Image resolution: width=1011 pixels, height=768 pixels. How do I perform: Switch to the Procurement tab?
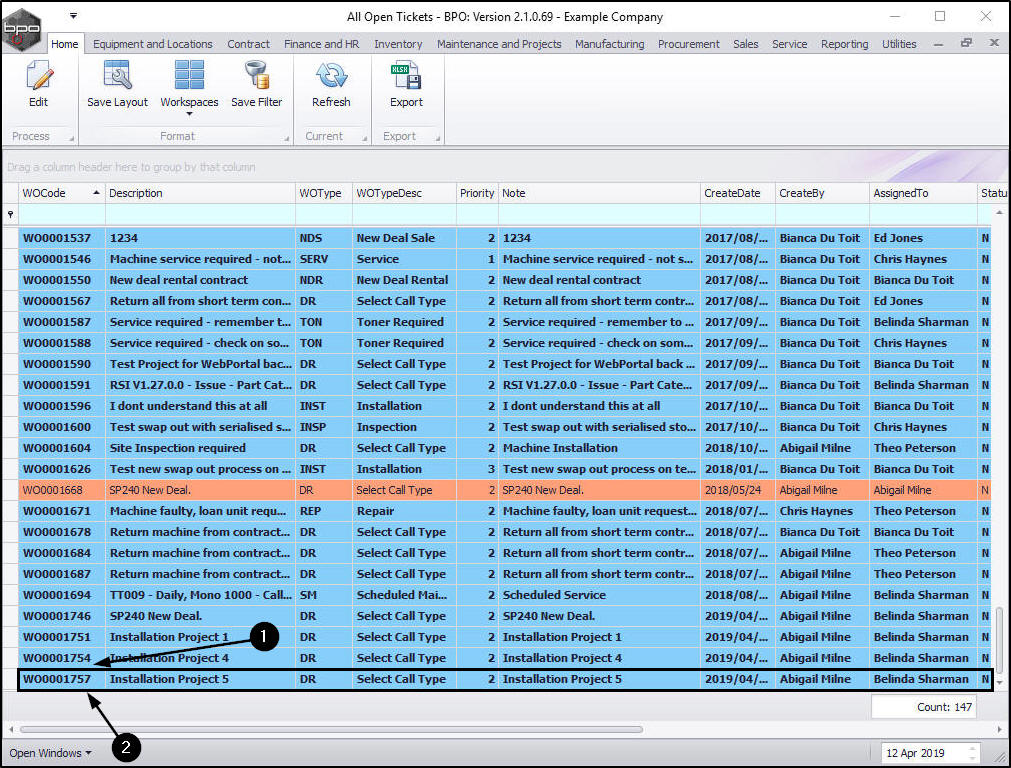point(688,44)
